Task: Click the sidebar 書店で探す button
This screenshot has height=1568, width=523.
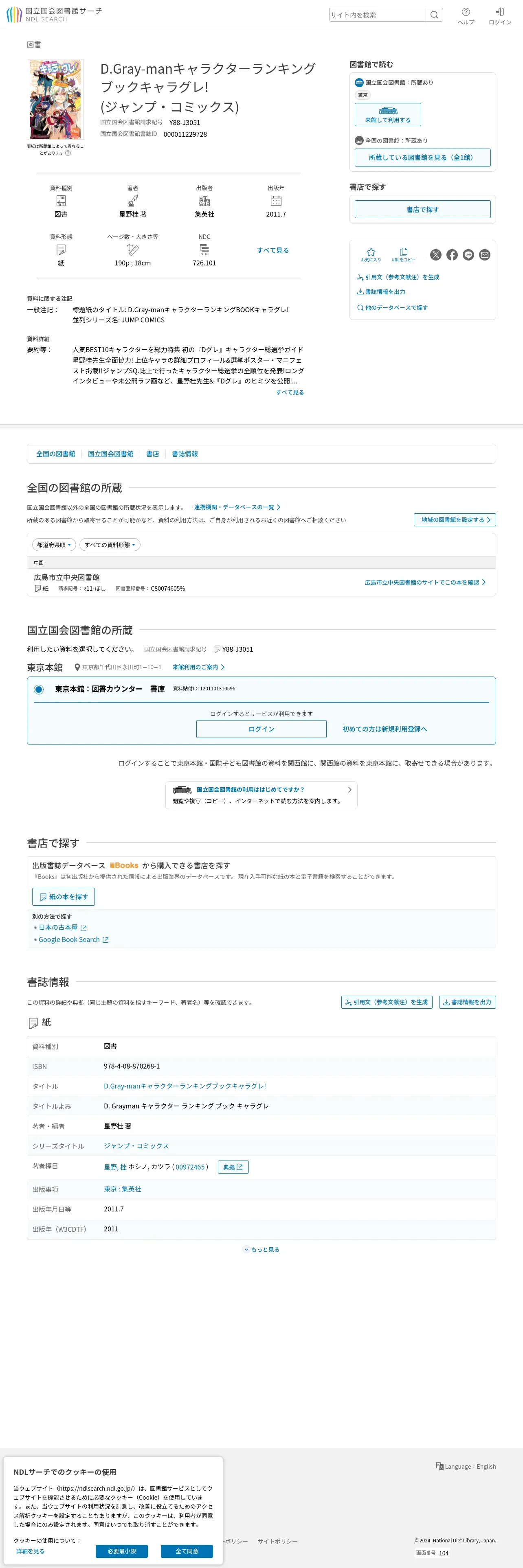Action: click(x=422, y=209)
